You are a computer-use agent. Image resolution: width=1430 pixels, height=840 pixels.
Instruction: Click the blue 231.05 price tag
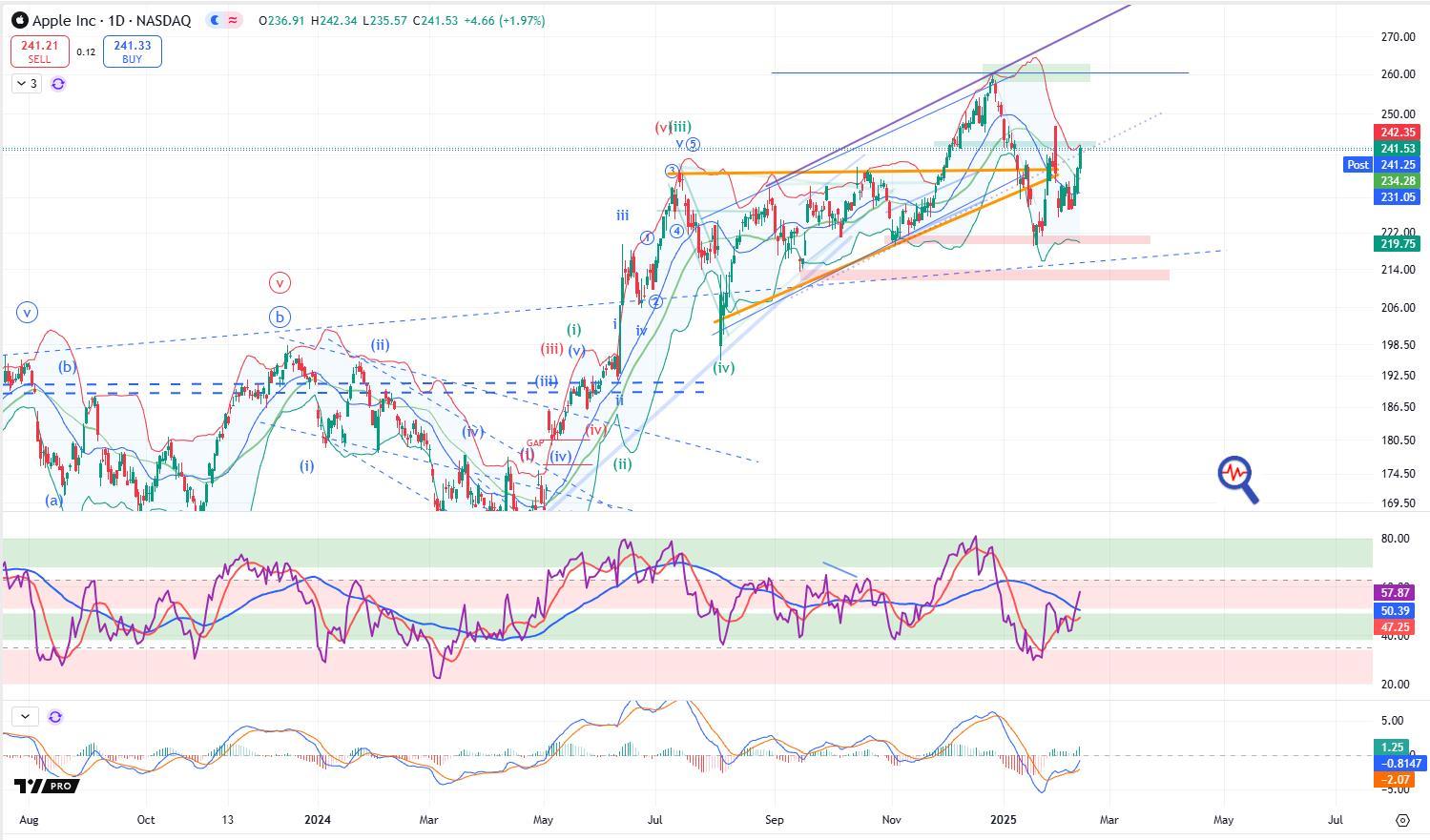pos(1398,197)
